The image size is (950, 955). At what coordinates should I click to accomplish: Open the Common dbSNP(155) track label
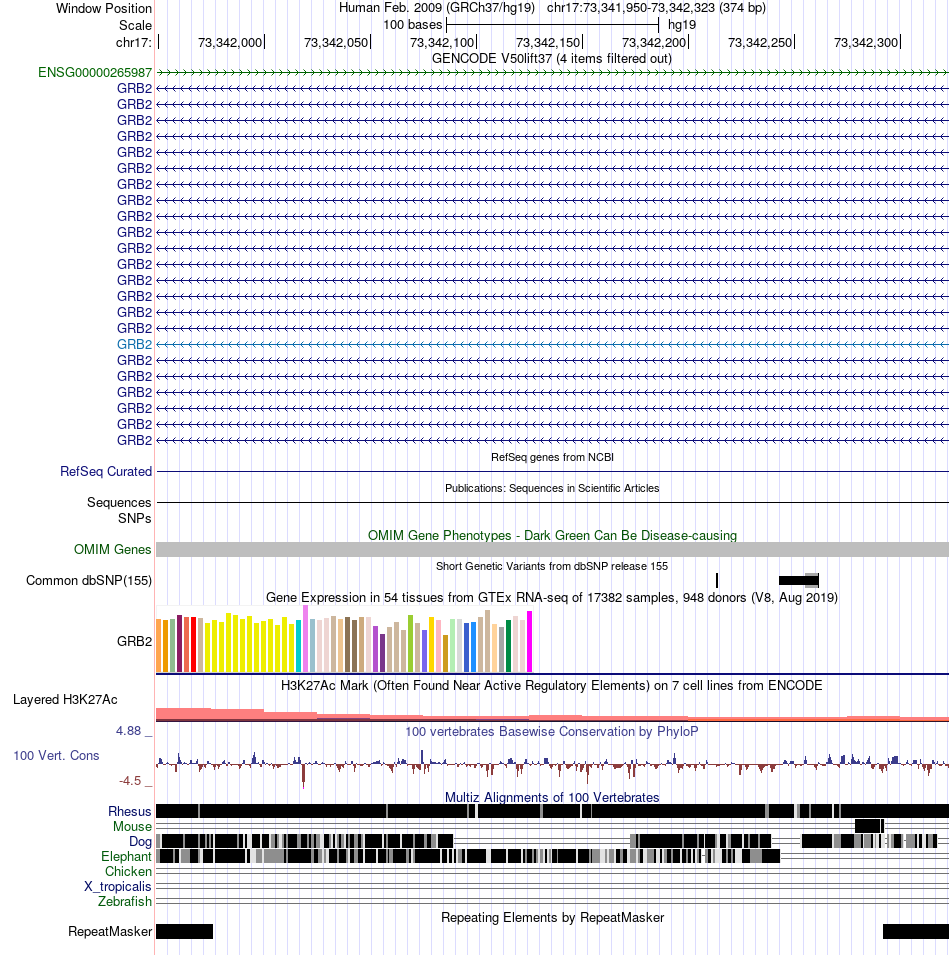pos(89,580)
